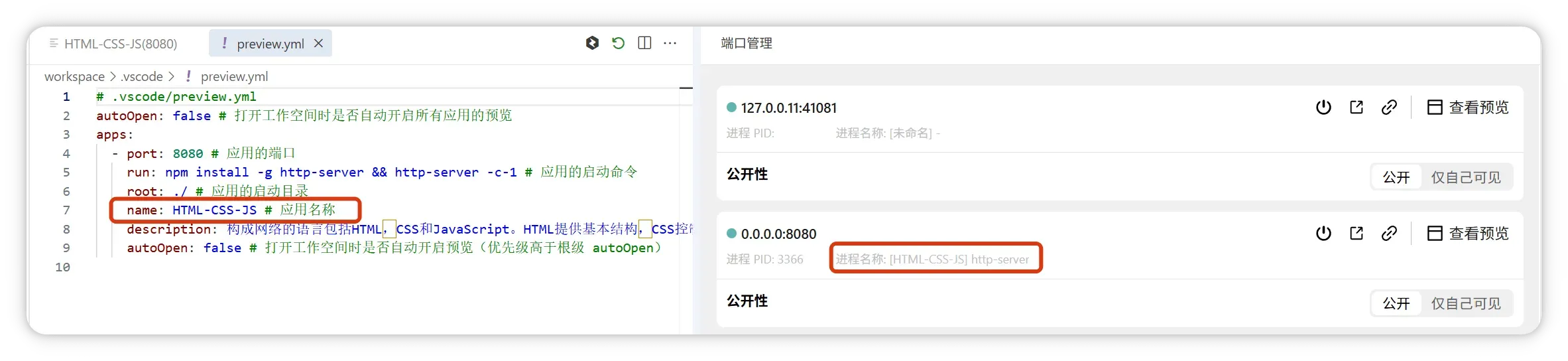The width and height of the screenshot is (1568, 361).
Task: Expand the .vscode breadcrumb folder
Action: [x=142, y=77]
